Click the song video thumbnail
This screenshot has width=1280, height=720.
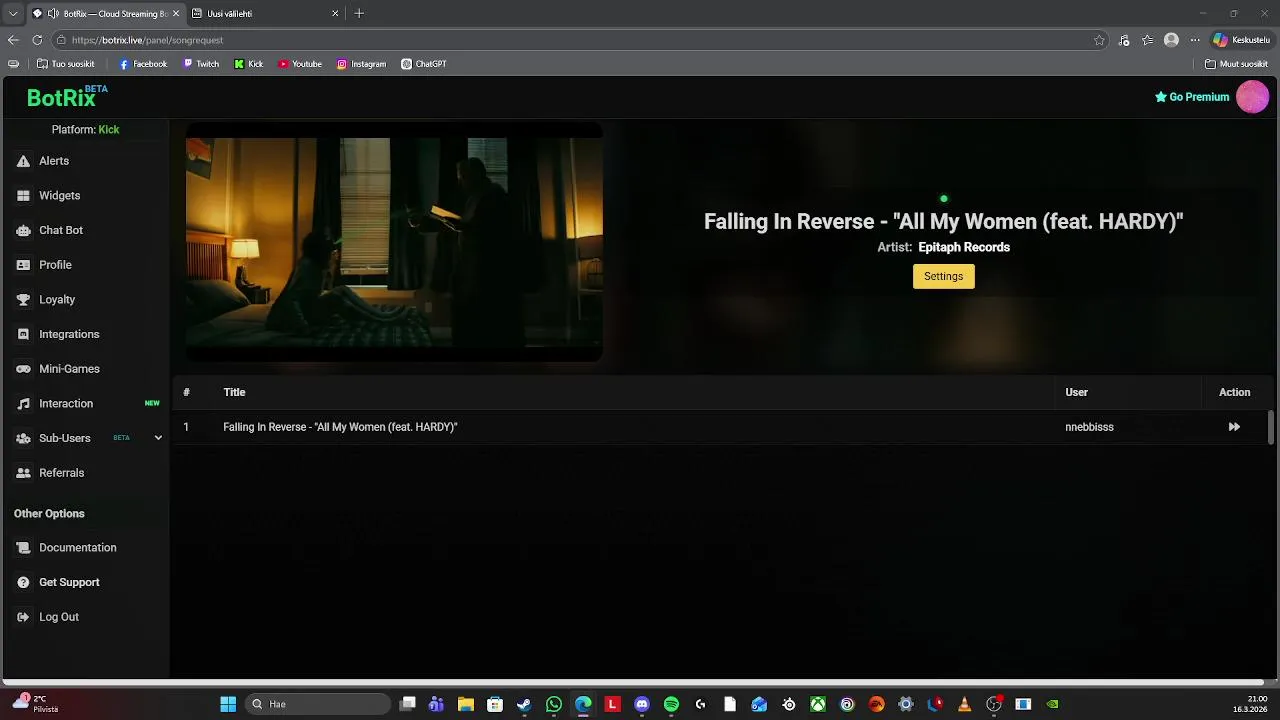coord(394,242)
